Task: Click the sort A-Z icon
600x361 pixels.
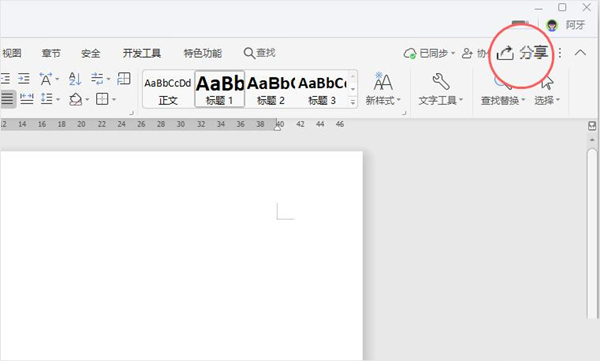Action: 75,79
